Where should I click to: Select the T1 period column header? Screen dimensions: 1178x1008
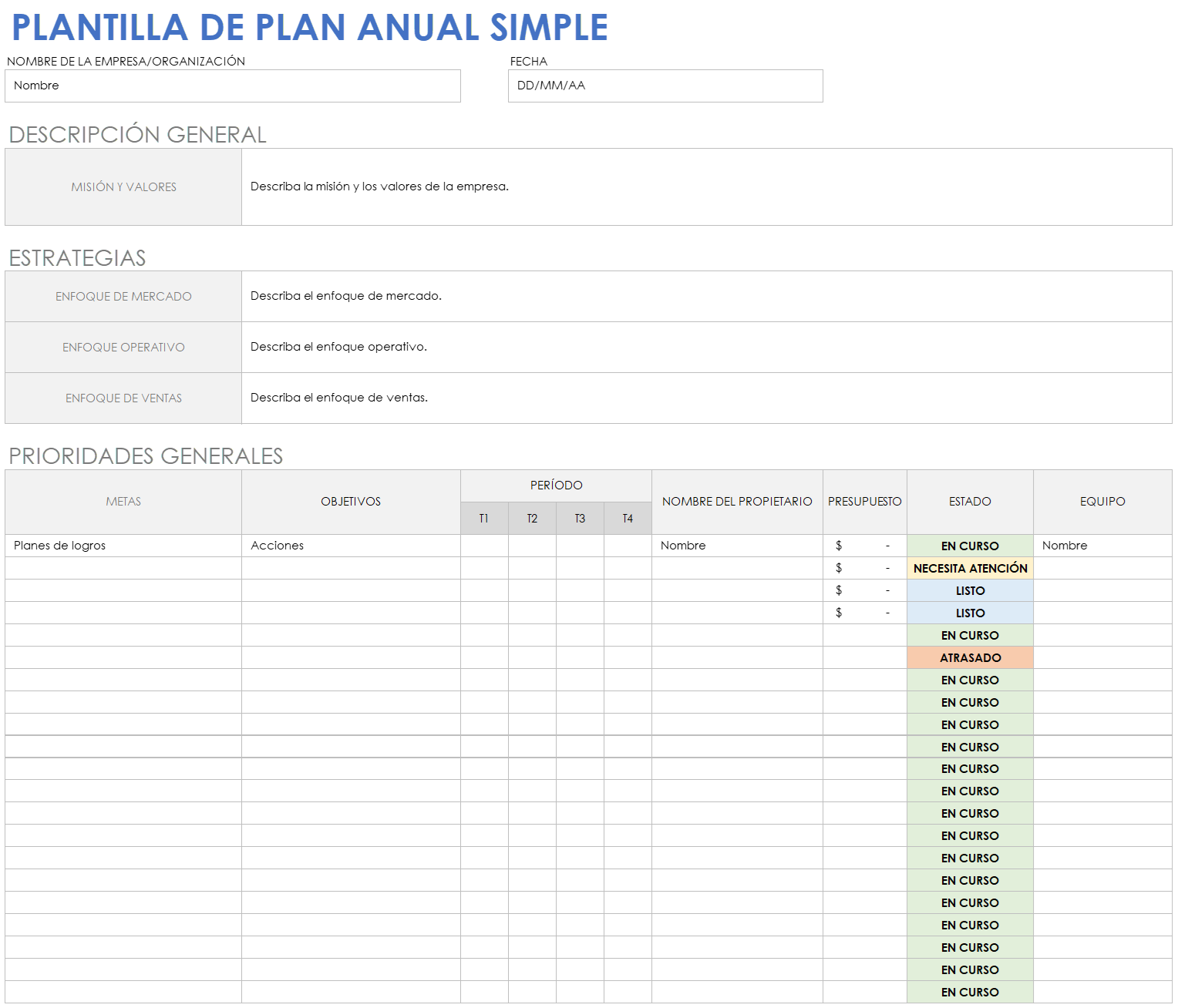(x=484, y=518)
